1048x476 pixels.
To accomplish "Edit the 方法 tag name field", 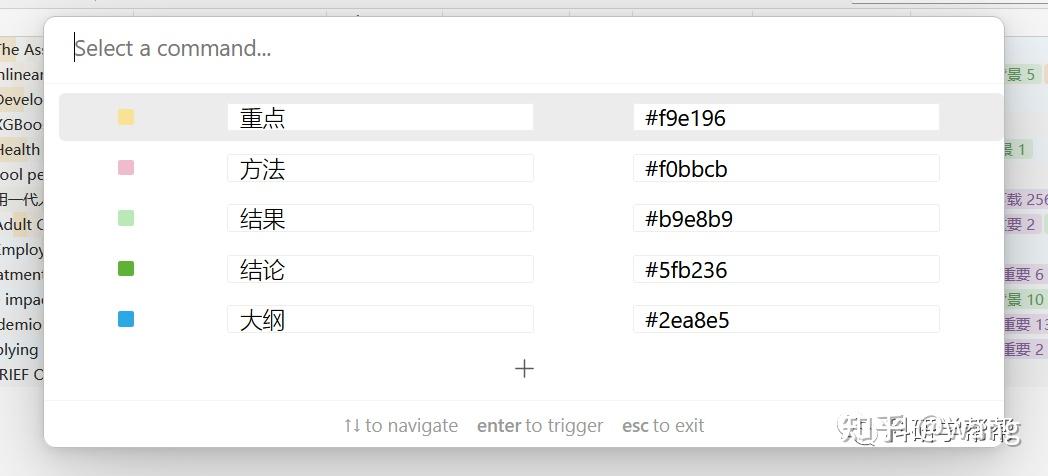I will [x=380, y=169].
